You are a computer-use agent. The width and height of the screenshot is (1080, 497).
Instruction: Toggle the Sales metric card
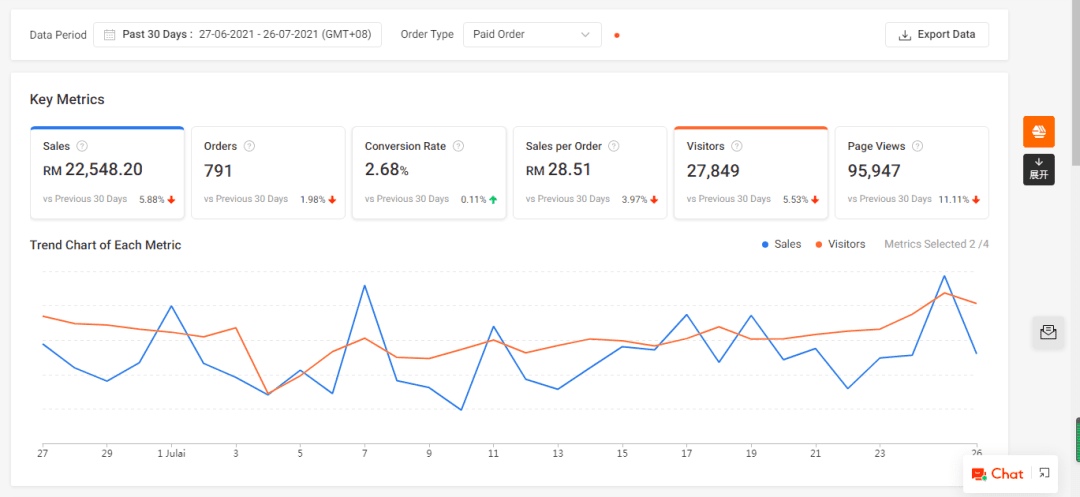point(107,172)
